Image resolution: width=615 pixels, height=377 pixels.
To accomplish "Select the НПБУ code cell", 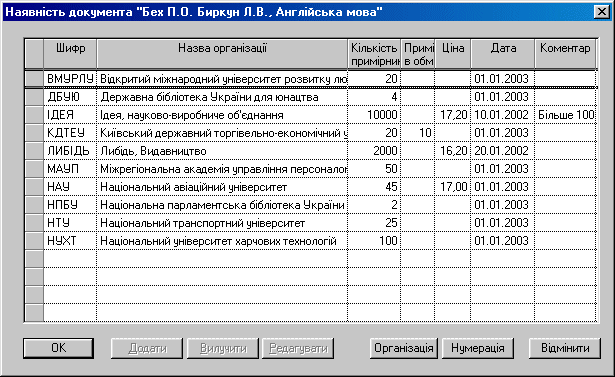I will coord(70,205).
